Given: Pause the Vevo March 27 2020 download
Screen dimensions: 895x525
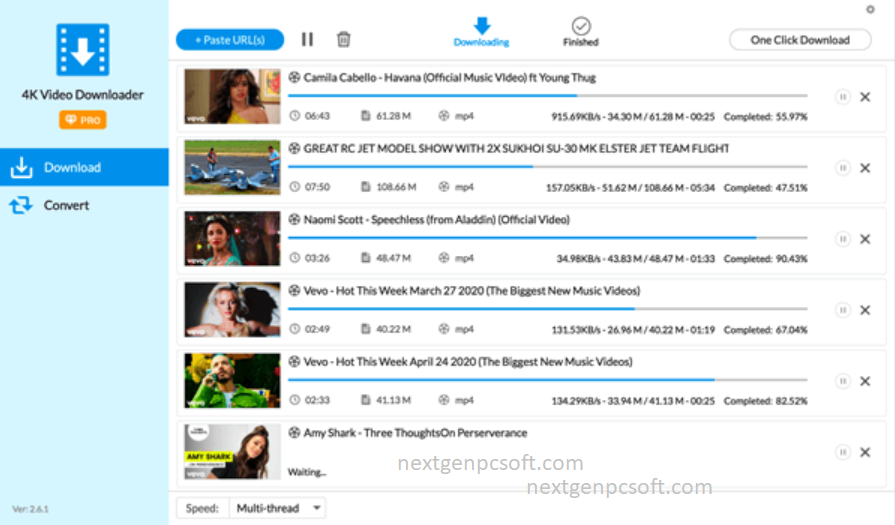Looking at the screenshot, I should (x=842, y=310).
